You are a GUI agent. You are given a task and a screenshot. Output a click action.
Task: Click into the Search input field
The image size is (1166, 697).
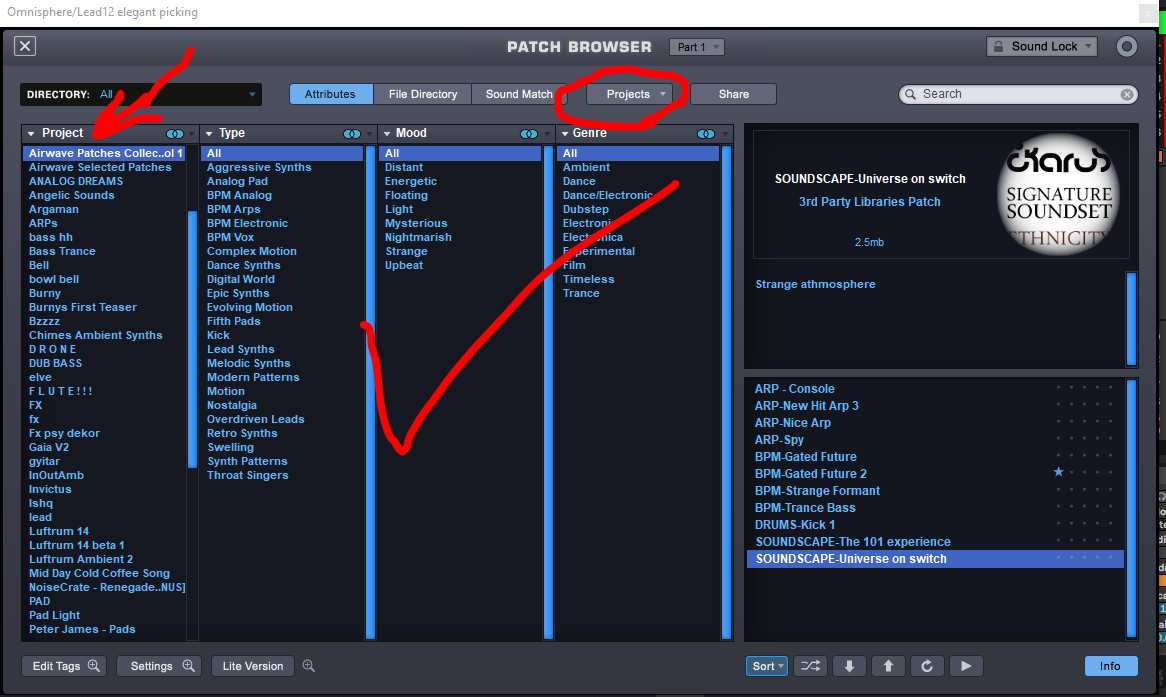[x=1017, y=94]
